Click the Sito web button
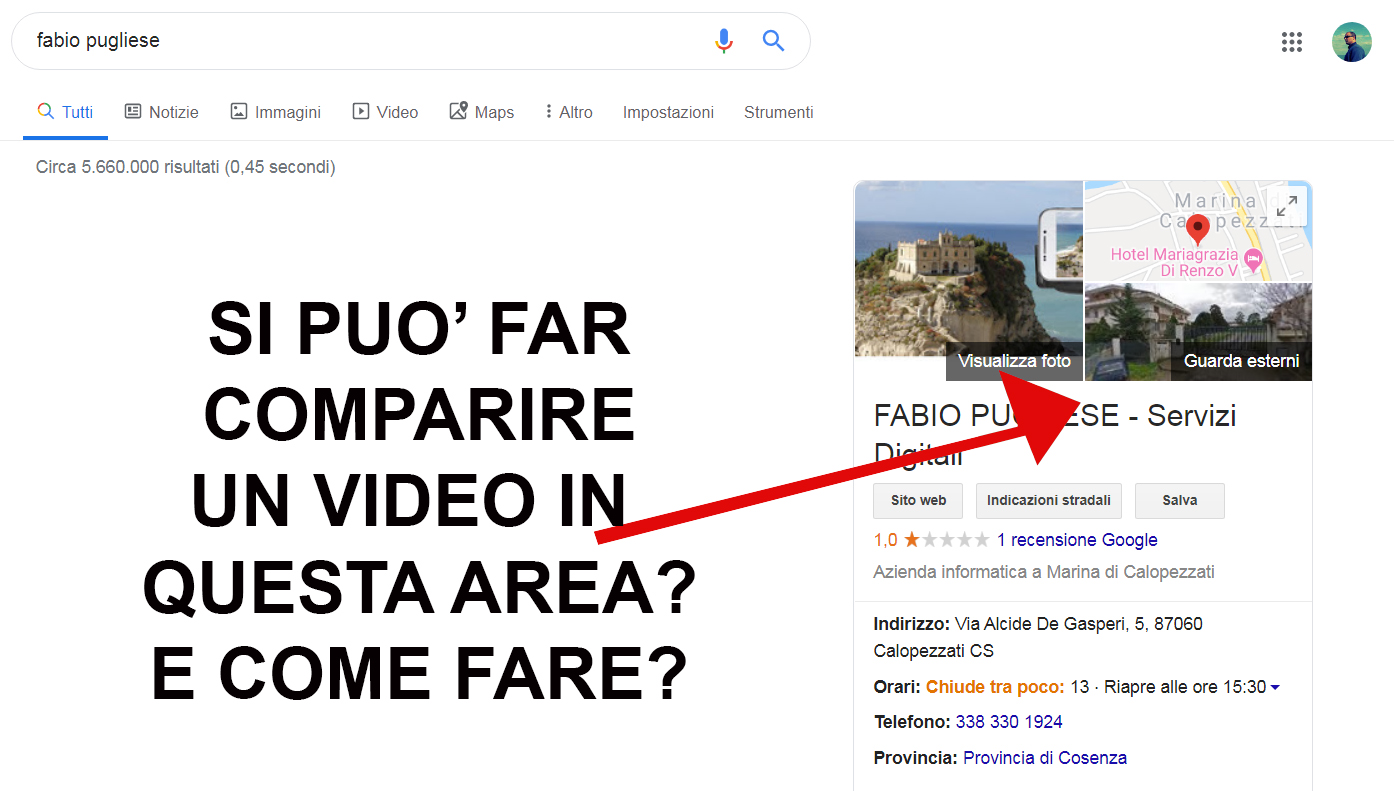 click(918, 501)
